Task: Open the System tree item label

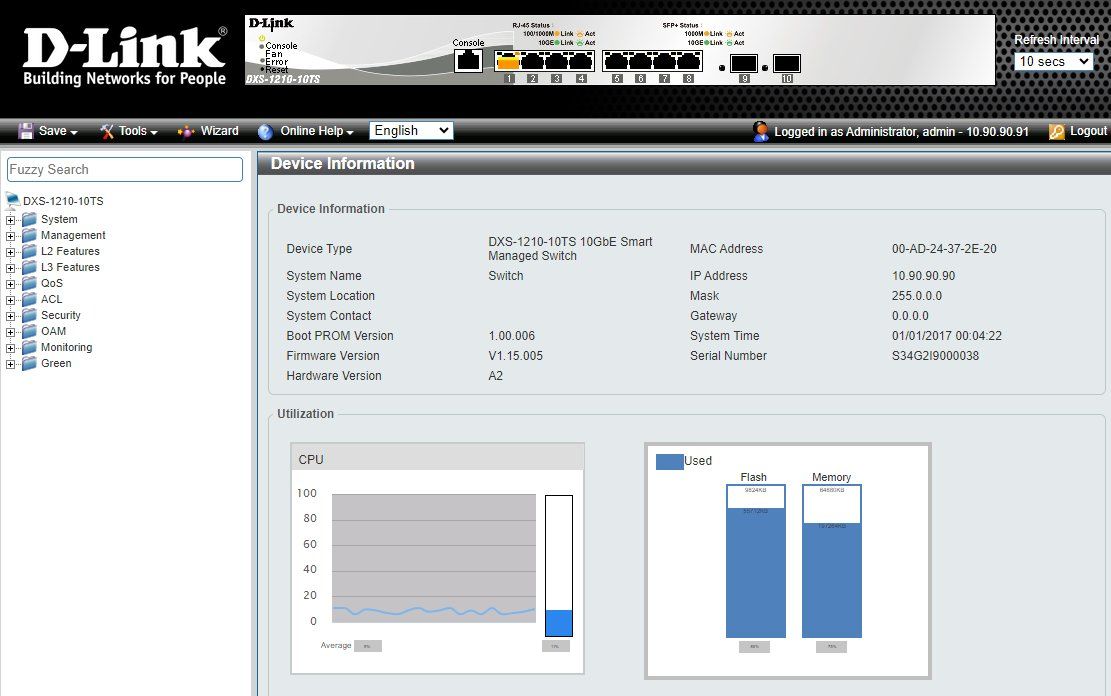Action: (60, 220)
